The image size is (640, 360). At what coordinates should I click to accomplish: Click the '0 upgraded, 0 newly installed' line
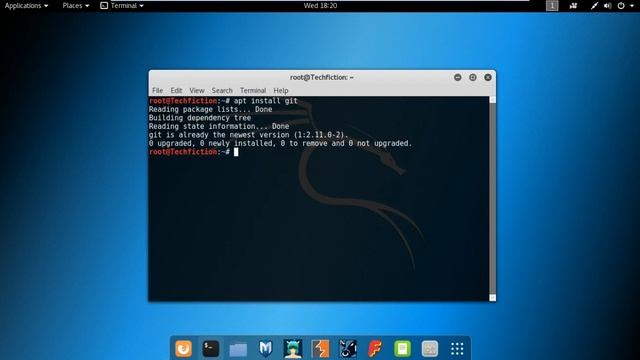click(x=280, y=144)
